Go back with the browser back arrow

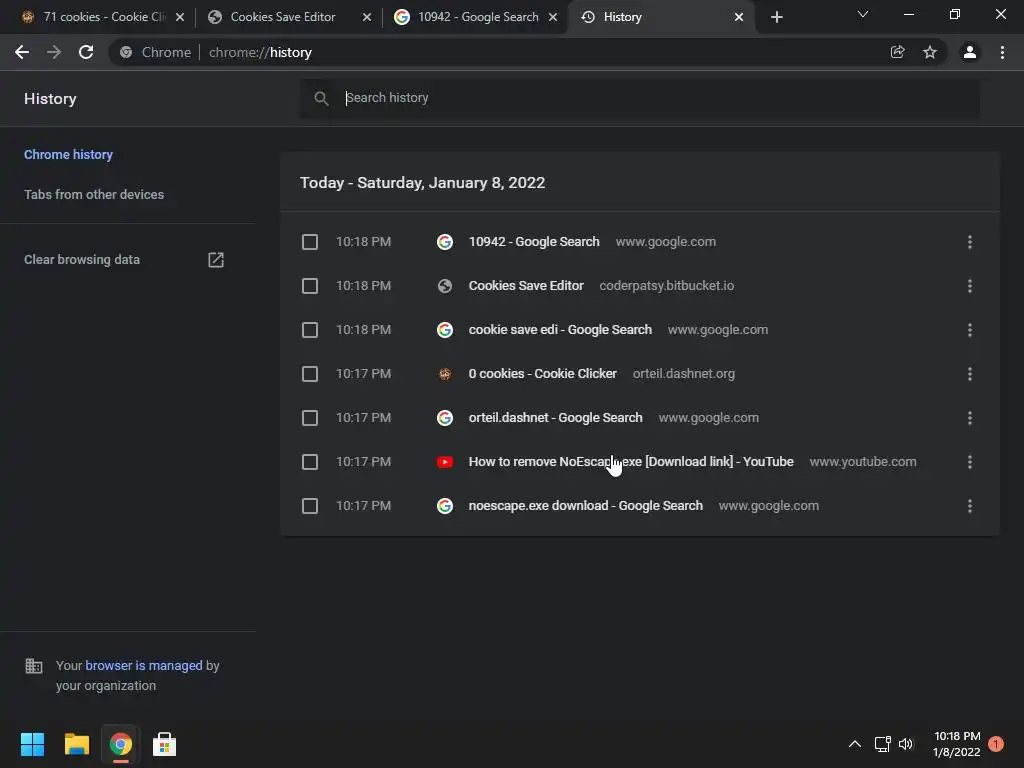22,52
